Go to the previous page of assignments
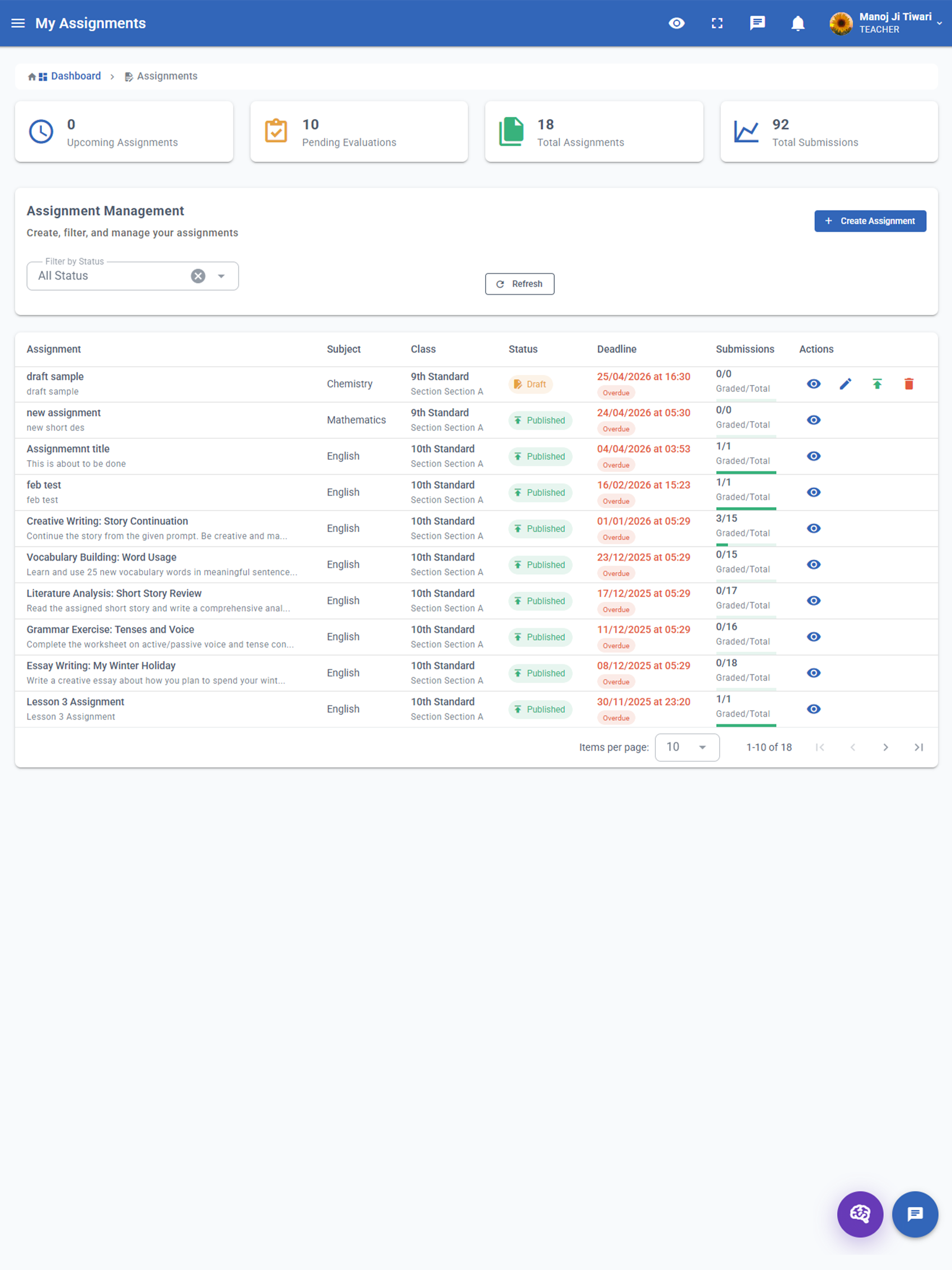 [853, 748]
